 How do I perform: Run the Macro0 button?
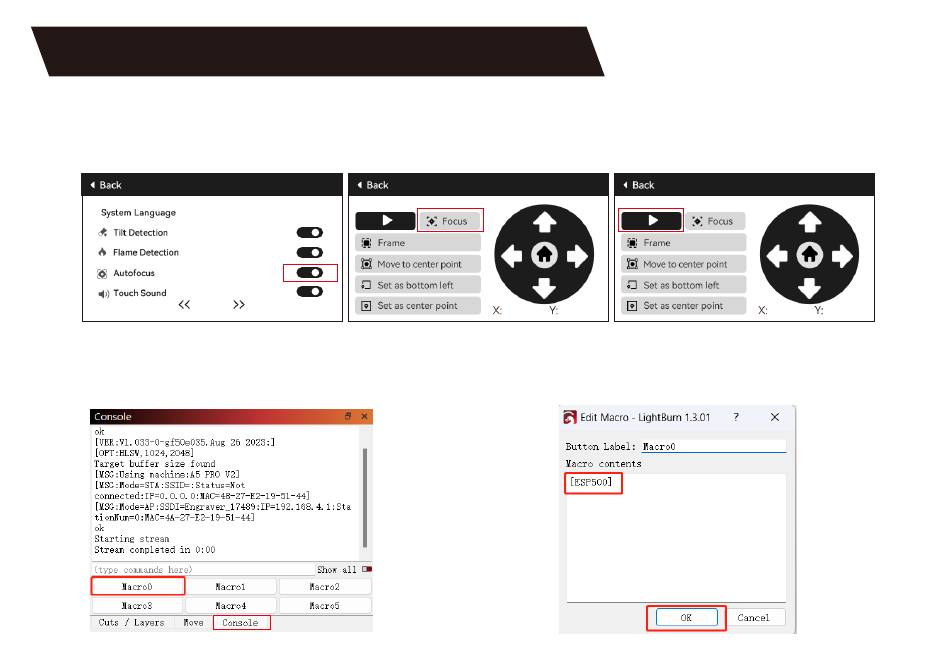click(138, 587)
